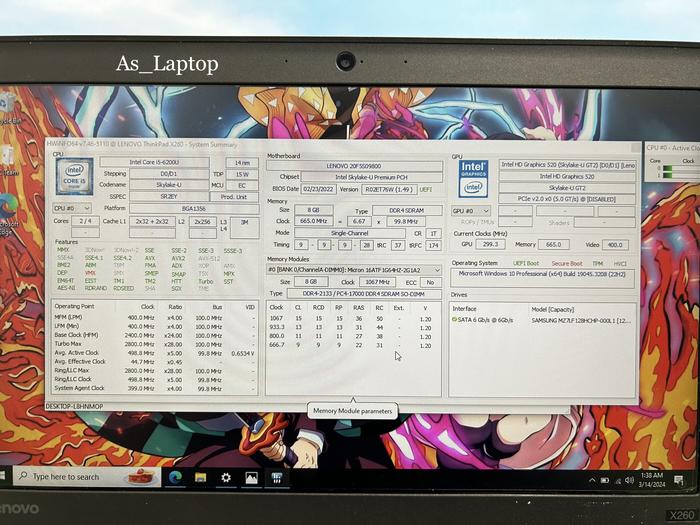The width and height of the screenshot is (700, 525).
Task: Click the Intel Graphics GPU logo
Action: click(473, 177)
